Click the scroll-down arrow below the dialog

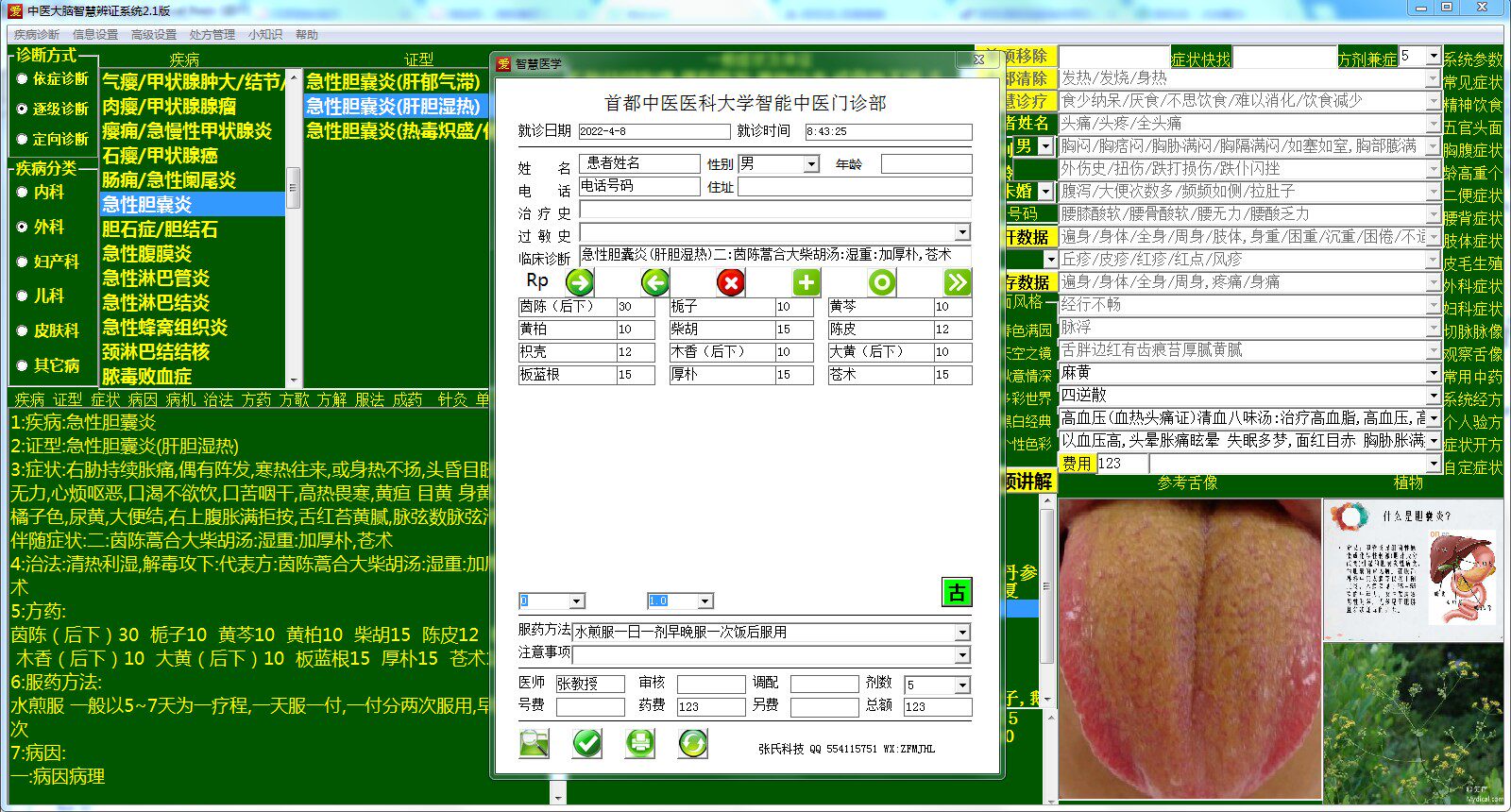pos(558,798)
